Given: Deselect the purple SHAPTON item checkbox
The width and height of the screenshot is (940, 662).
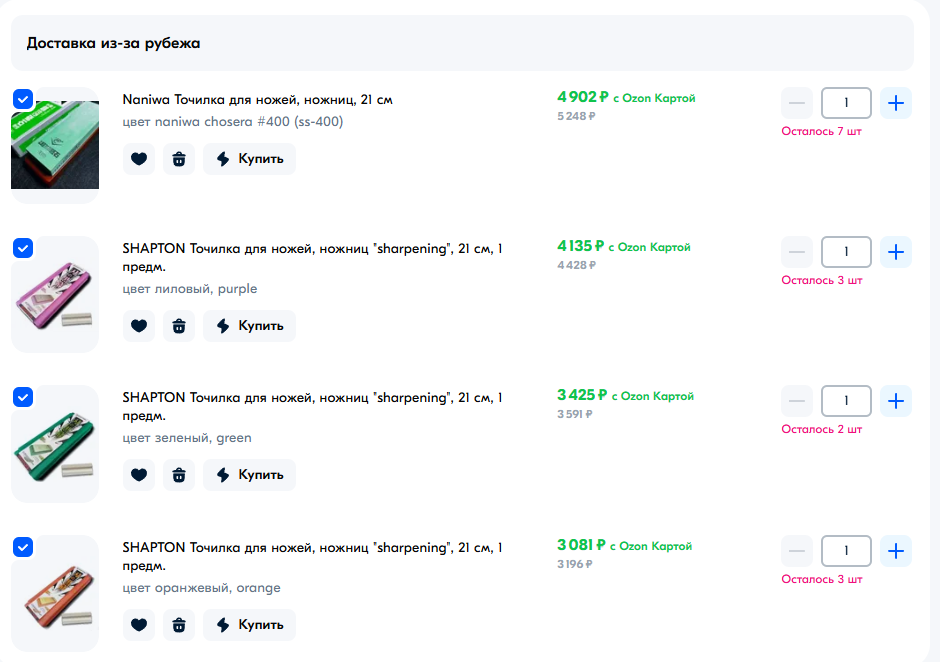Looking at the screenshot, I should (x=23, y=248).
